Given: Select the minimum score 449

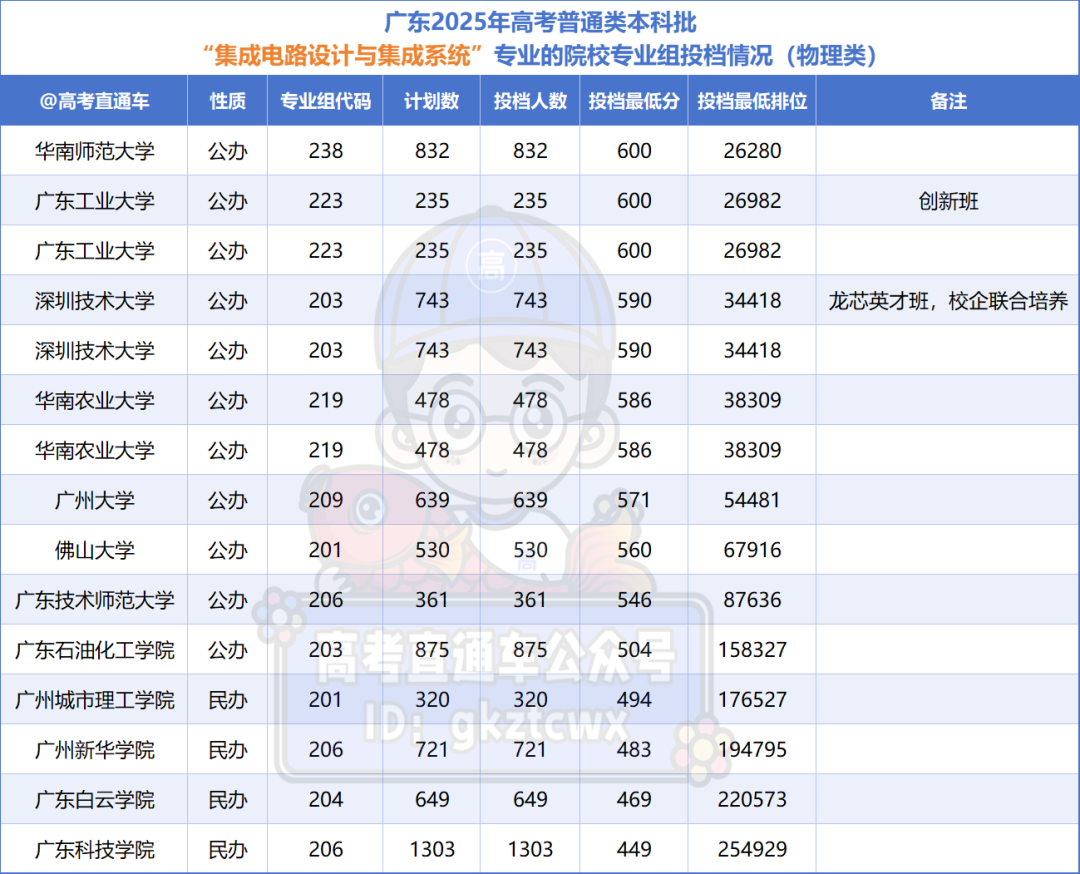Looking at the screenshot, I should point(634,849).
